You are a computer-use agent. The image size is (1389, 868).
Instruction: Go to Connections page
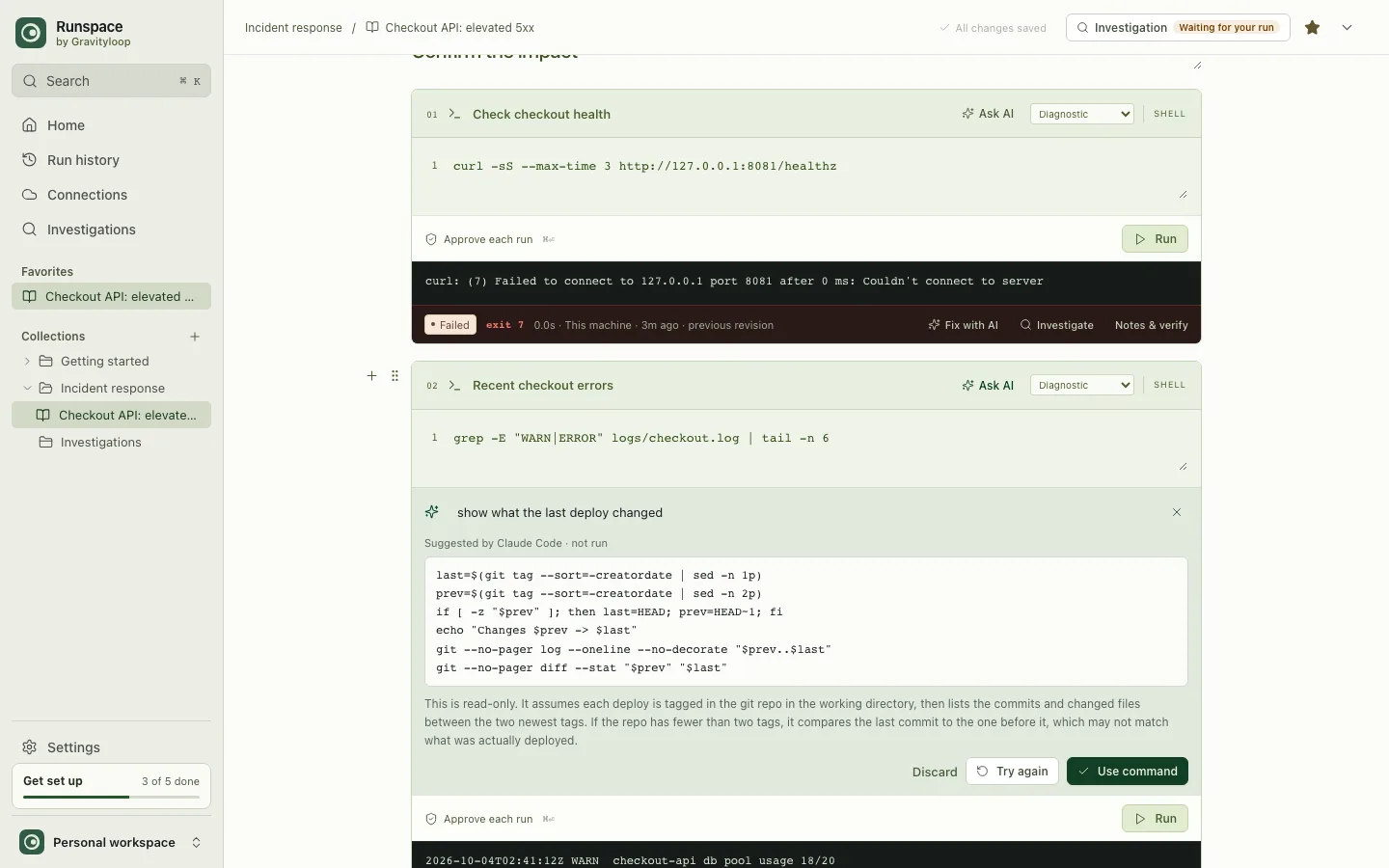coord(111,195)
